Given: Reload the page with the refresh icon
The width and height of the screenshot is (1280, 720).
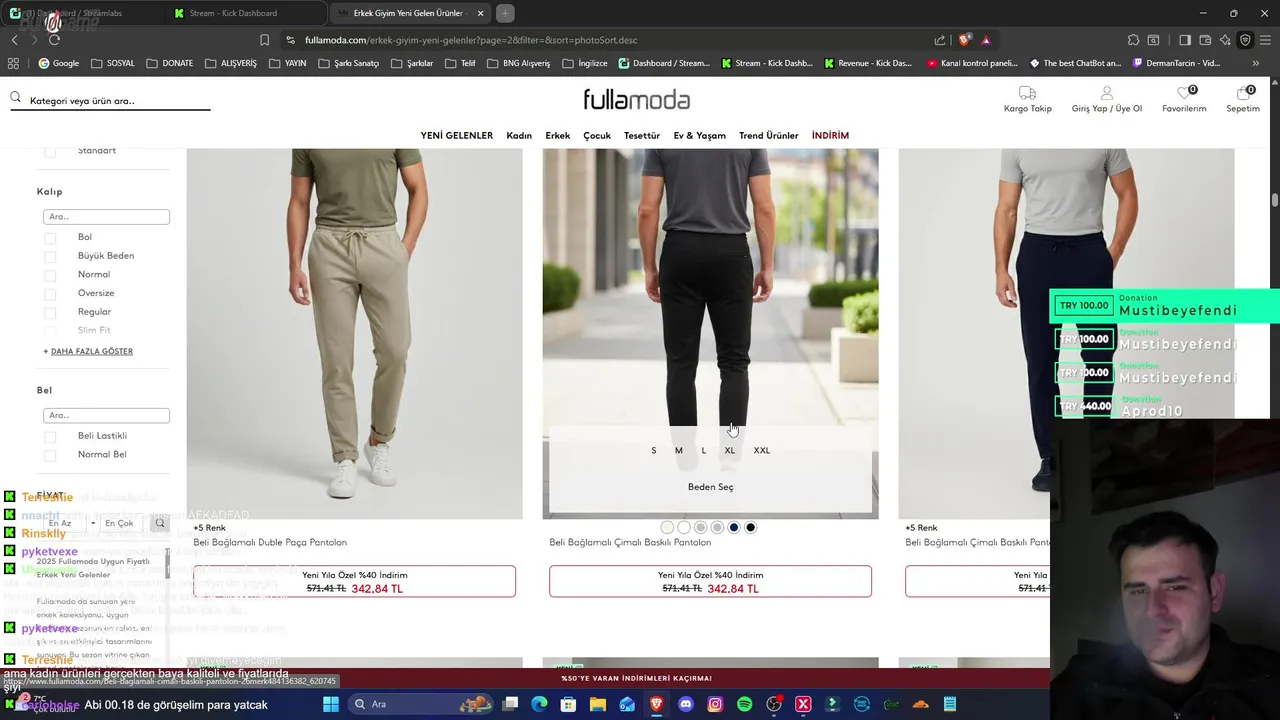Looking at the screenshot, I should pos(54,40).
